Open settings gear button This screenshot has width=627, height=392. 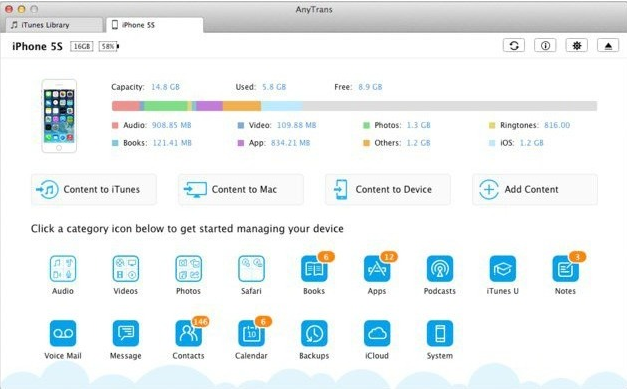[x=577, y=46]
